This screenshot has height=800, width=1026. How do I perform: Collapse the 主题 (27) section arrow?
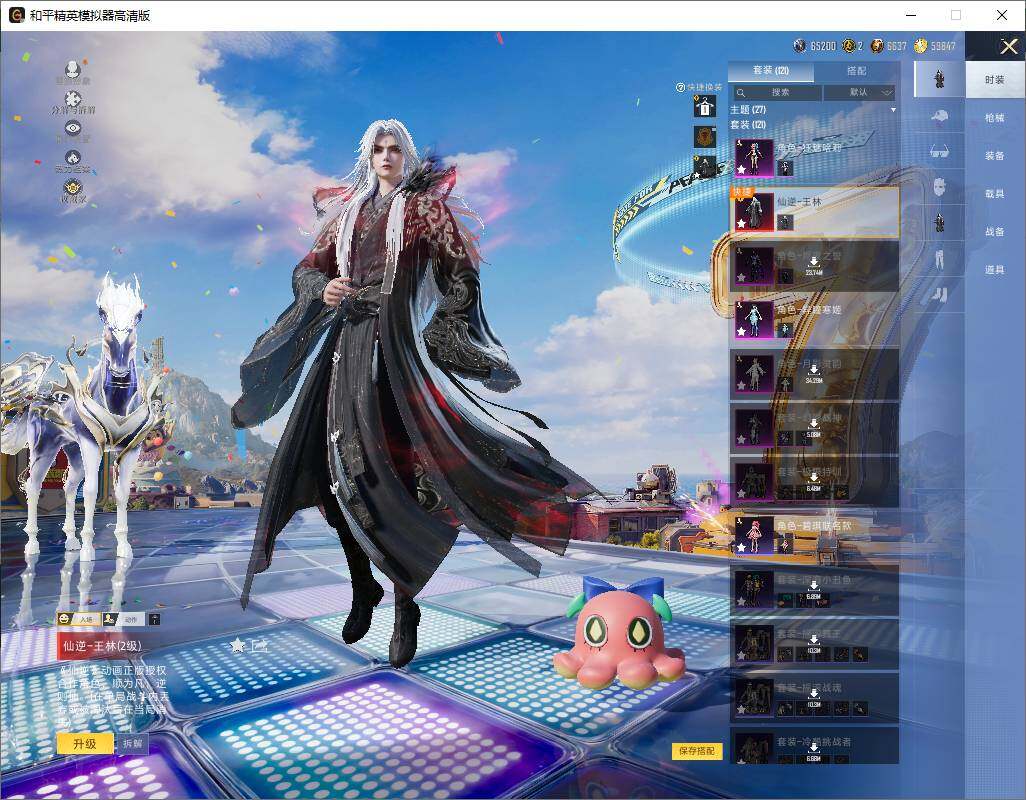point(893,110)
